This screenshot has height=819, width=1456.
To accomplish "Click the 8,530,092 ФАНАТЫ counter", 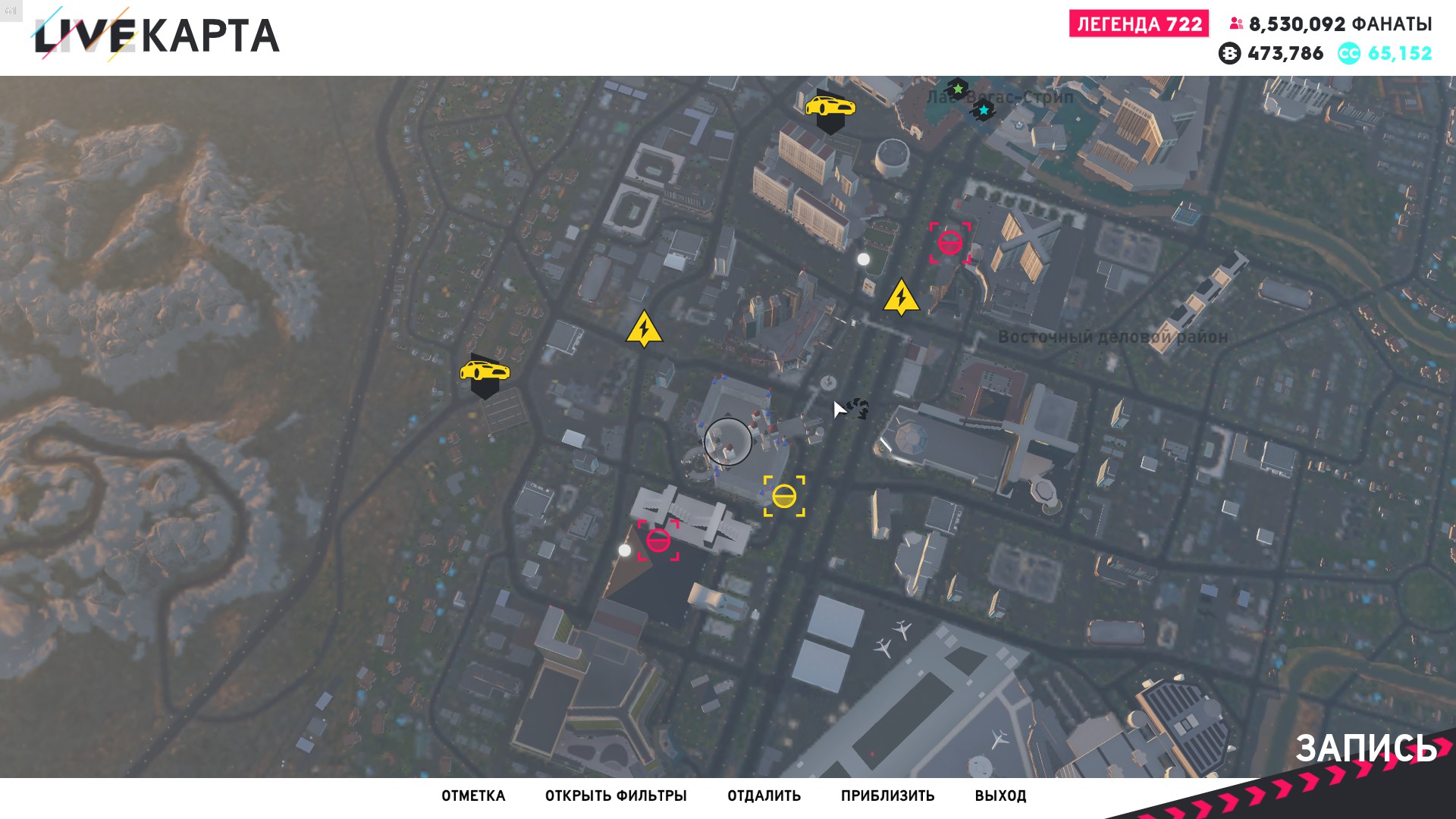I will coord(1340,24).
